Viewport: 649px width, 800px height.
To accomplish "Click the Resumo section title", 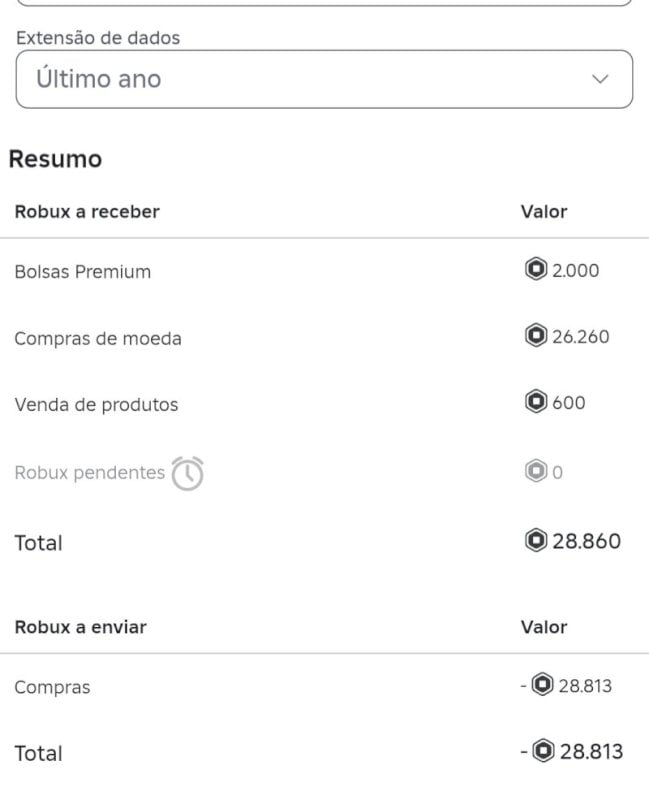I will pyautogui.click(x=55, y=158).
